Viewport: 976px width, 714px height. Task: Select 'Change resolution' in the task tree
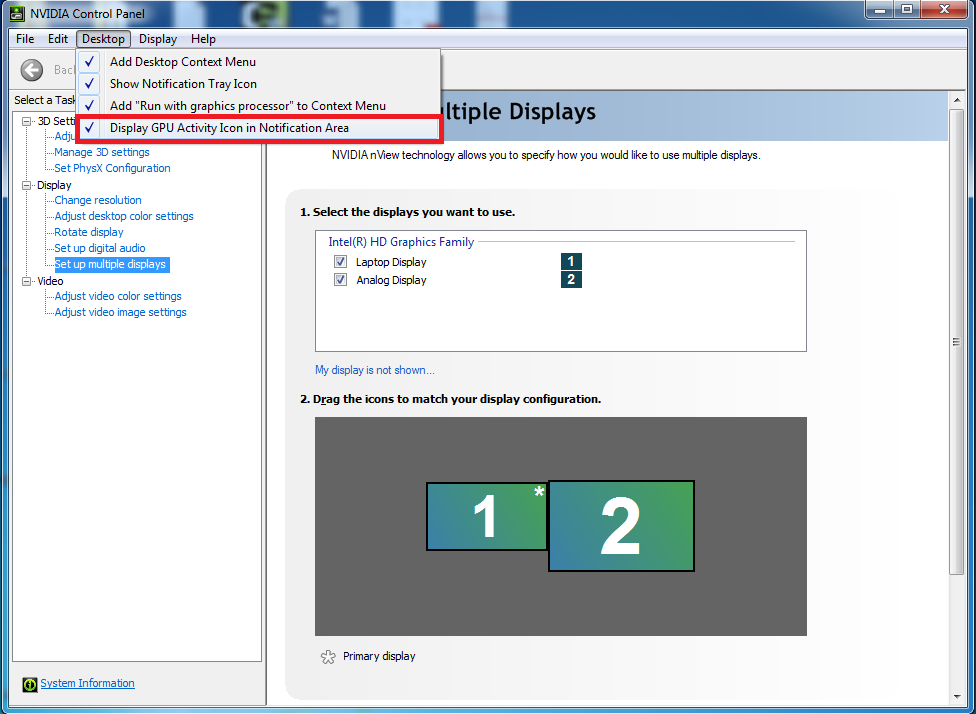coord(97,200)
